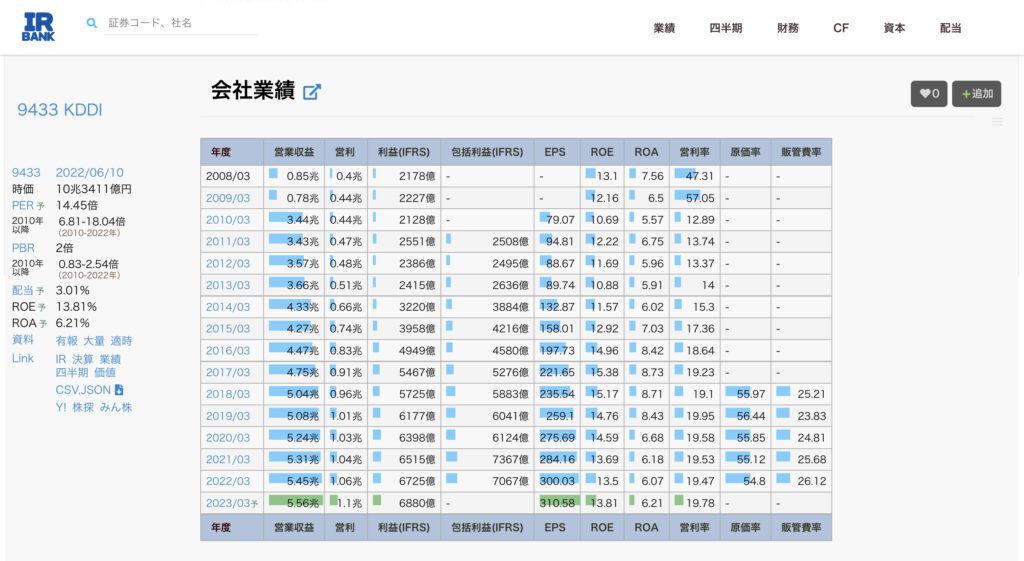Open the 2018/03 fiscal year link
The height and width of the screenshot is (561, 1024).
pos(228,394)
